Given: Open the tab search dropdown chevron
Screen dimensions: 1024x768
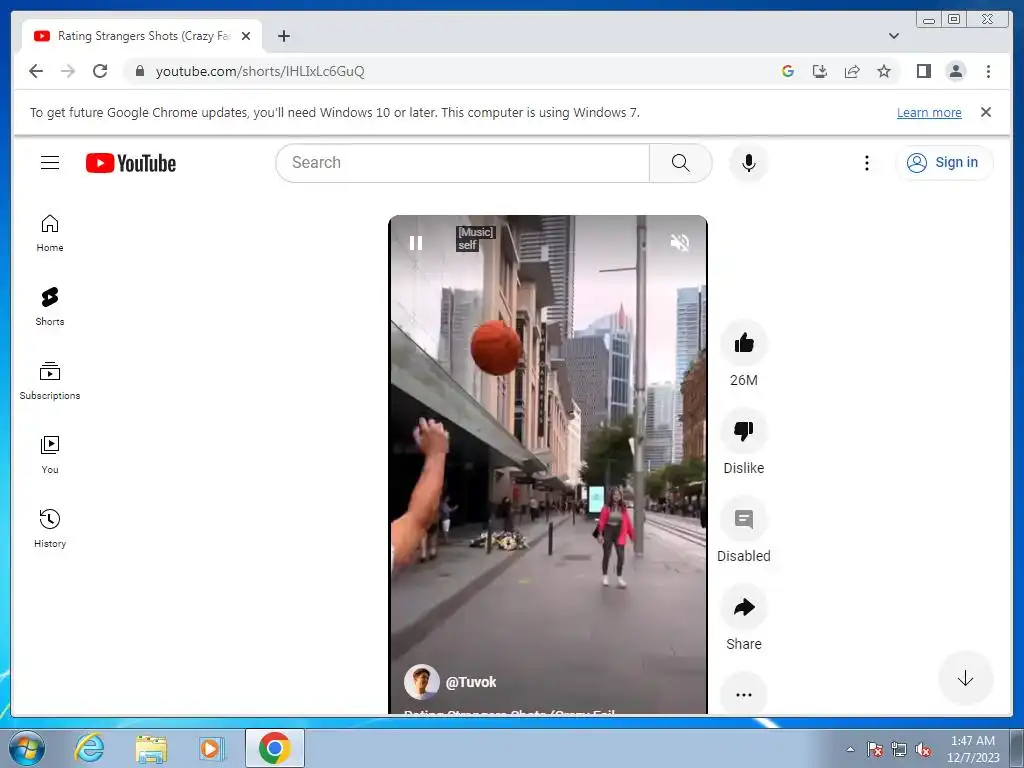Looking at the screenshot, I should 894,36.
